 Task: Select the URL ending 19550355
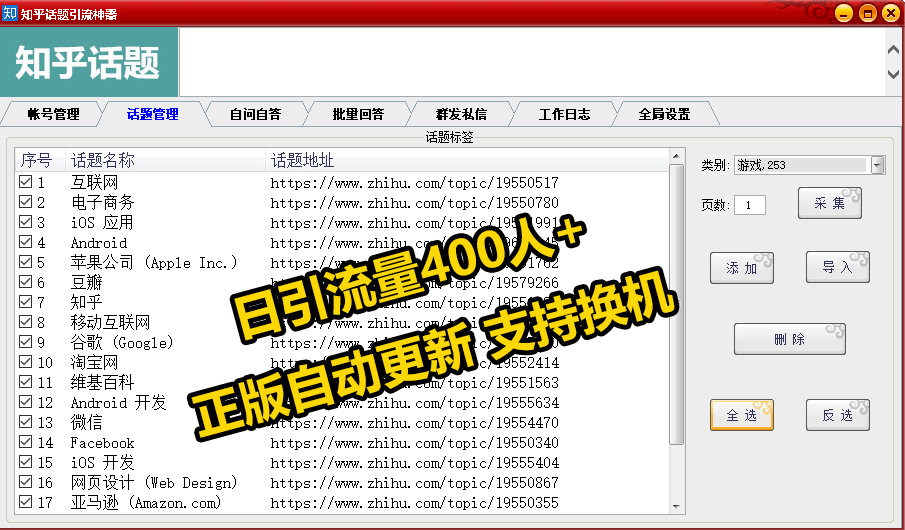click(414, 503)
